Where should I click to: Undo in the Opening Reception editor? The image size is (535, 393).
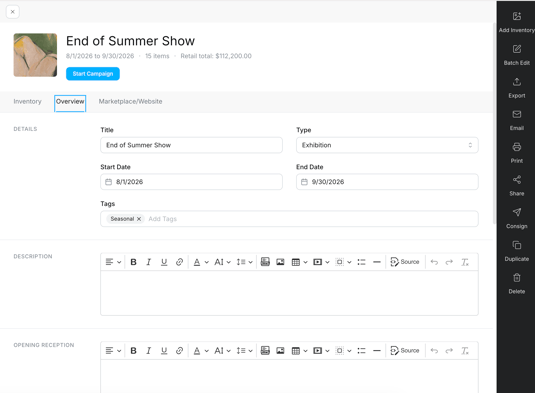(434, 351)
